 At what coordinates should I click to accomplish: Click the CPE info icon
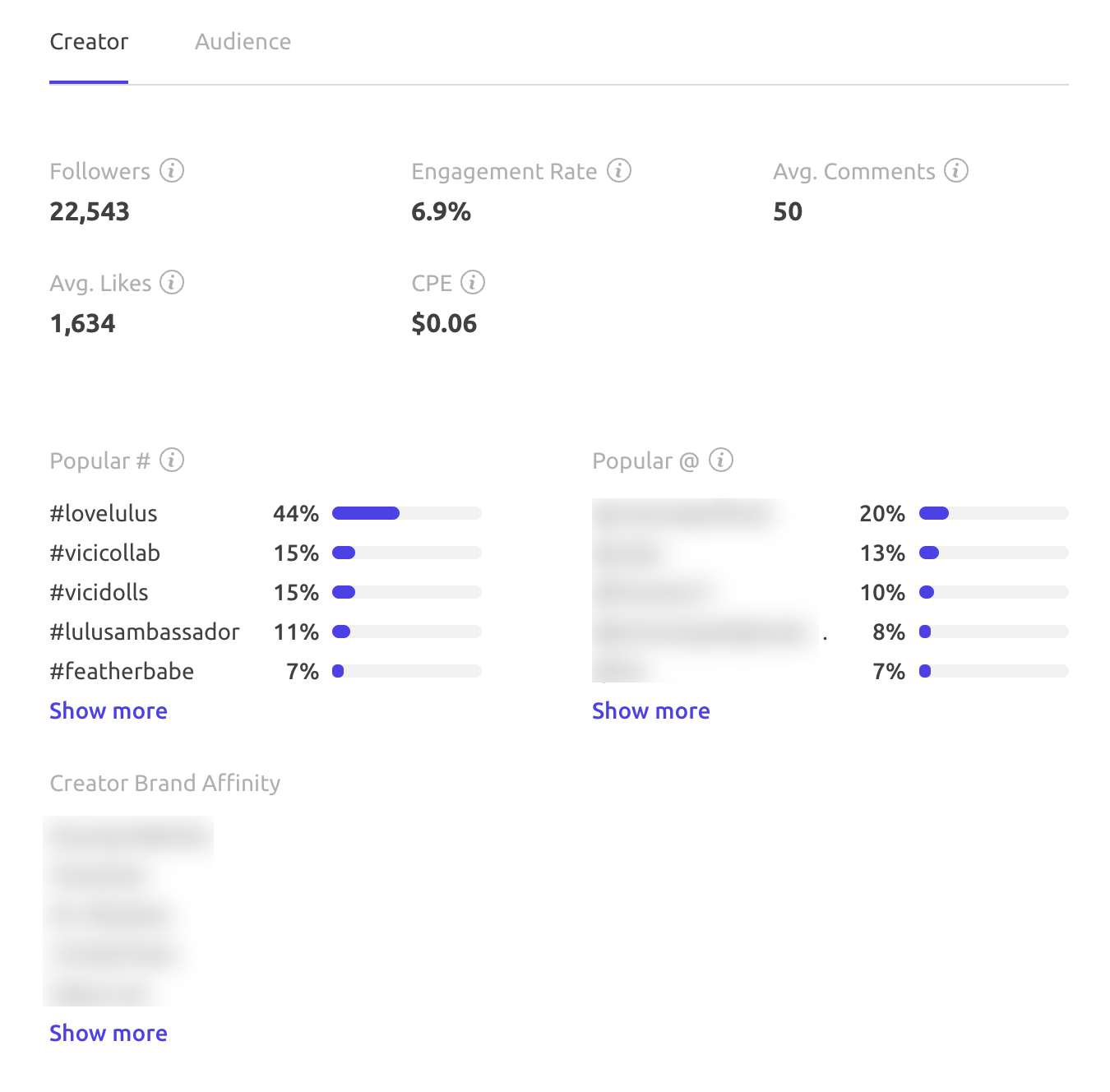pos(472,282)
